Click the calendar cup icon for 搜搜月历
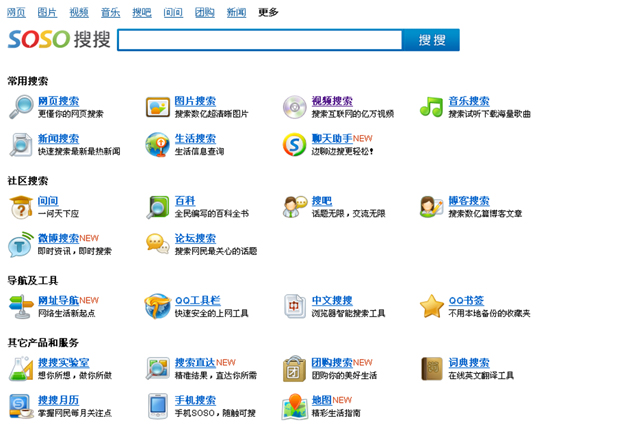Image resolution: width=625 pixels, height=444 pixels. tap(21, 406)
